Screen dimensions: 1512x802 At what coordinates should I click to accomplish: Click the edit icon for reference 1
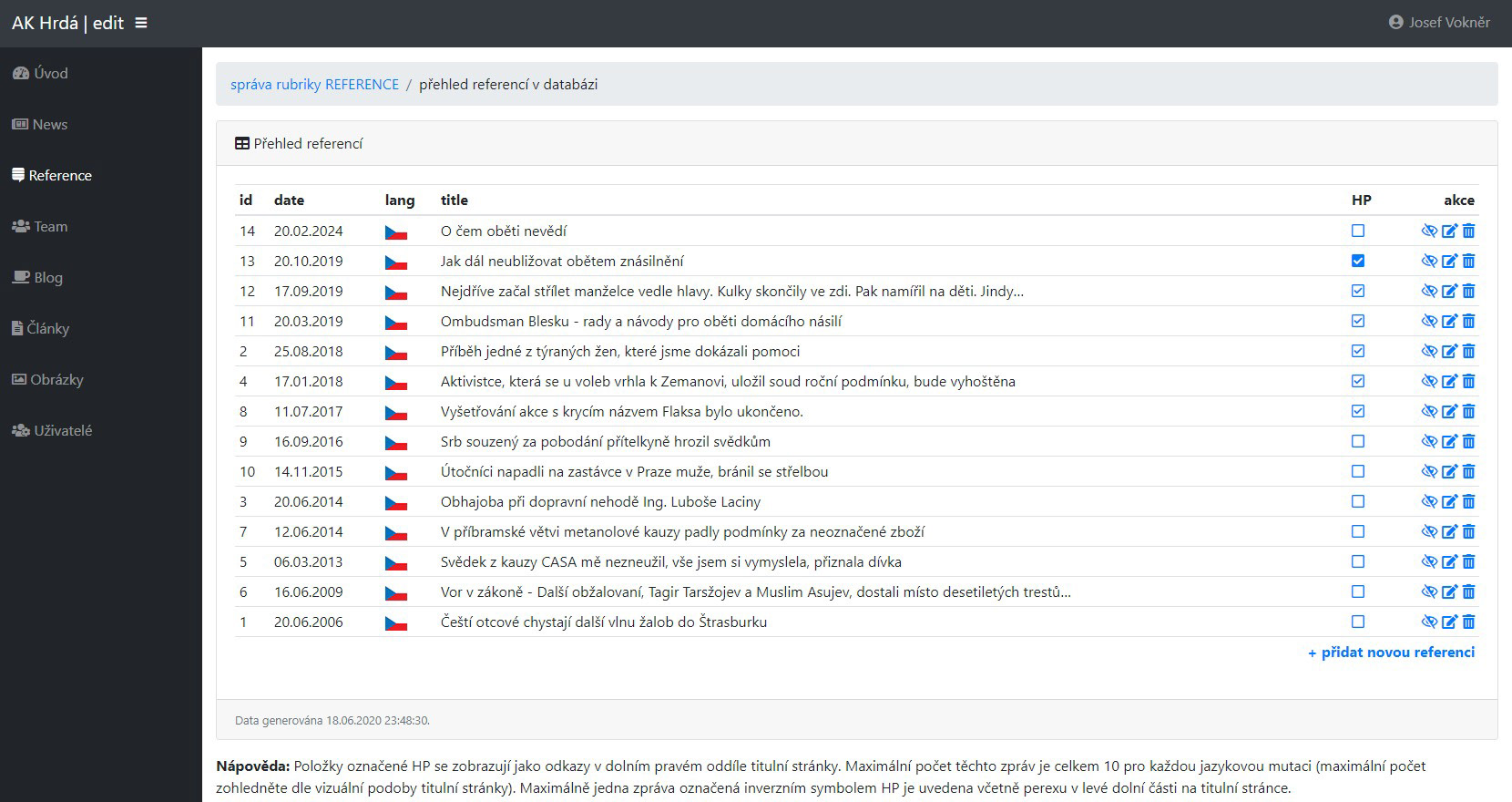coord(1449,622)
